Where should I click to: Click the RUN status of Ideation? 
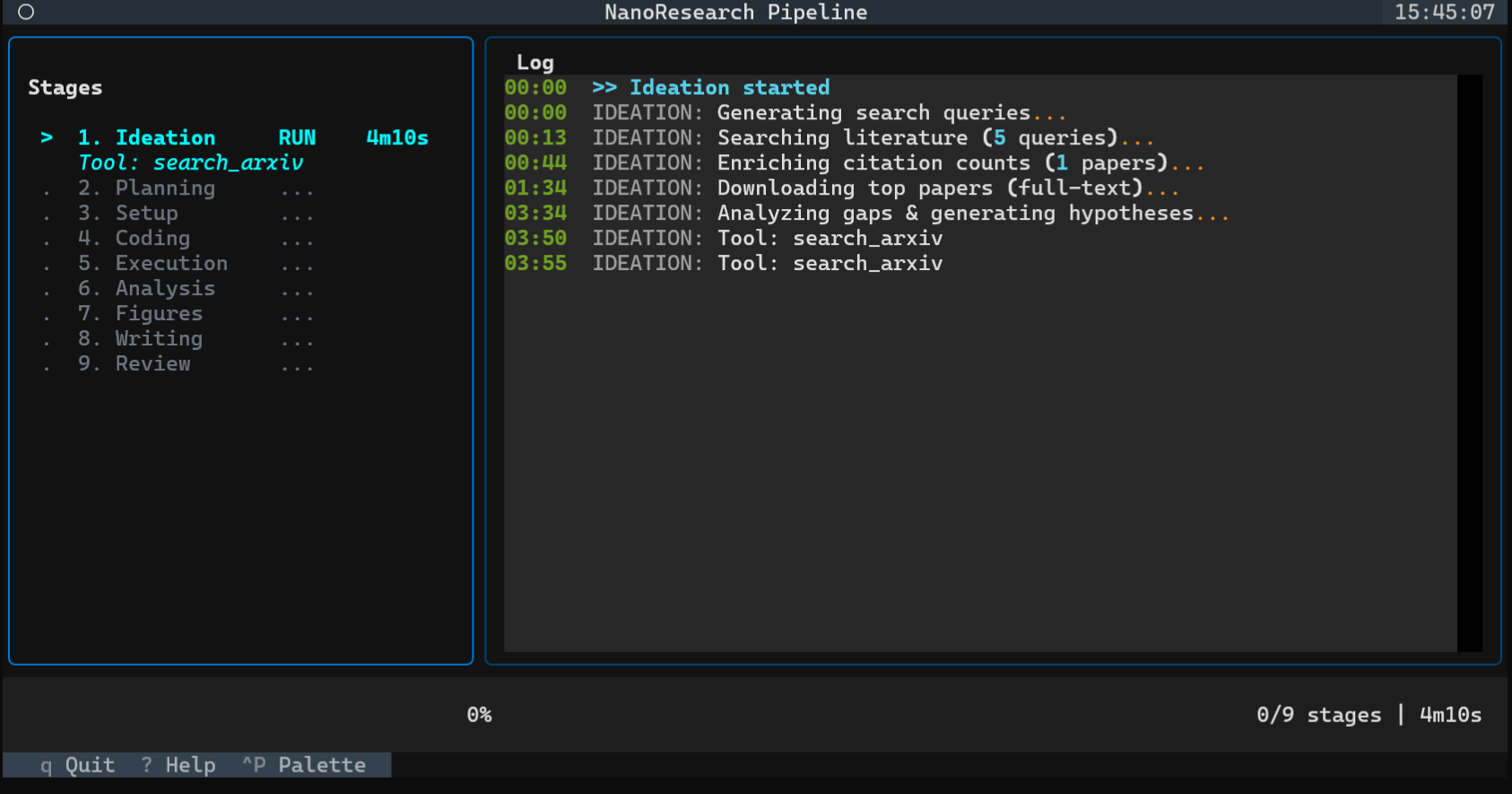click(297, 137)
